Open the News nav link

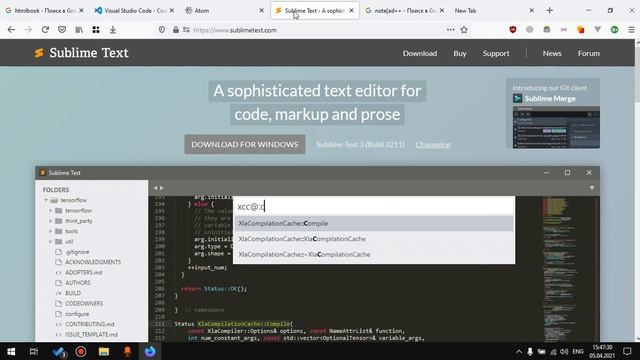[552, 53]
